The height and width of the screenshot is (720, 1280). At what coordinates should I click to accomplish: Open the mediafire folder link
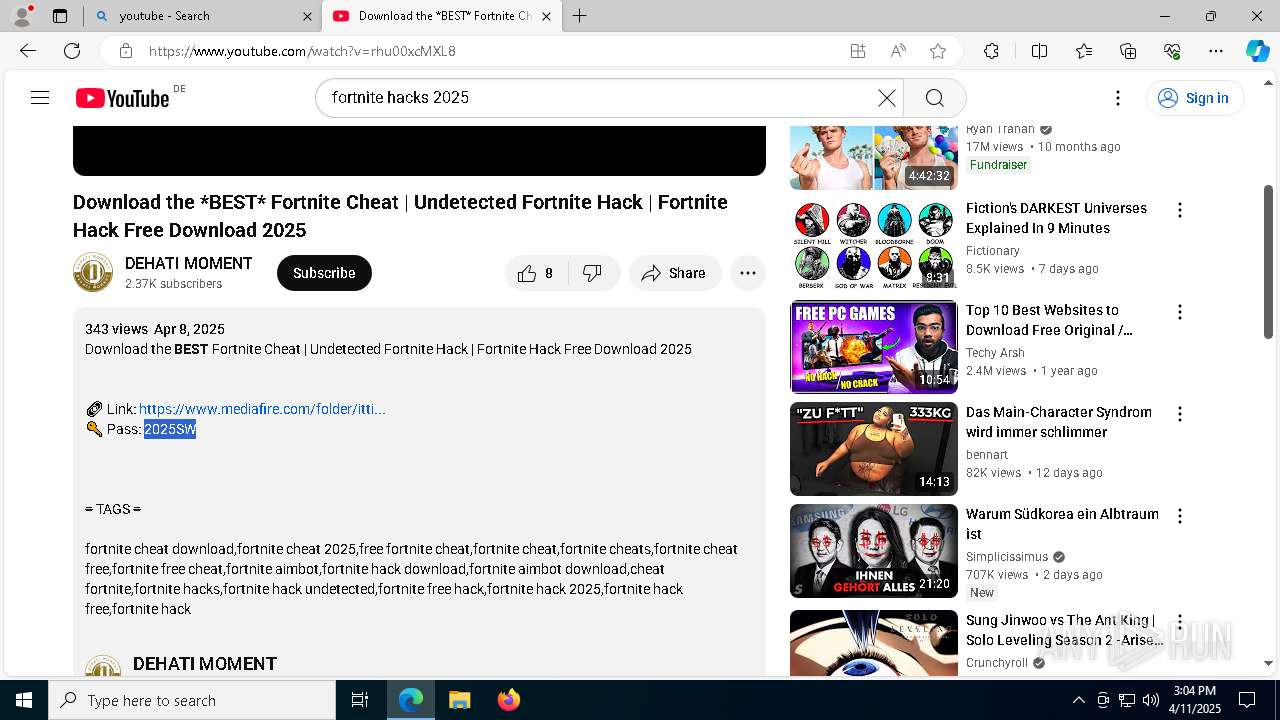click(x=262, y=409)
